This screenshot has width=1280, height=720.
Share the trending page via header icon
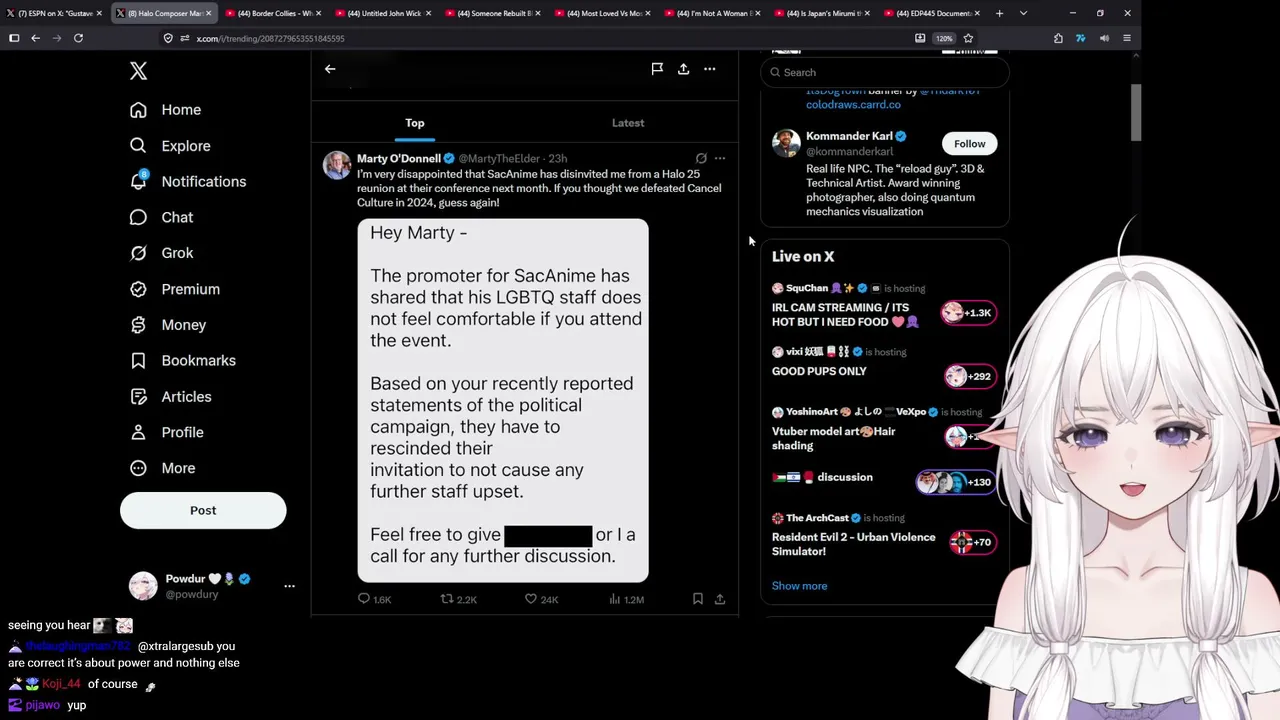(x=683, y=69)
